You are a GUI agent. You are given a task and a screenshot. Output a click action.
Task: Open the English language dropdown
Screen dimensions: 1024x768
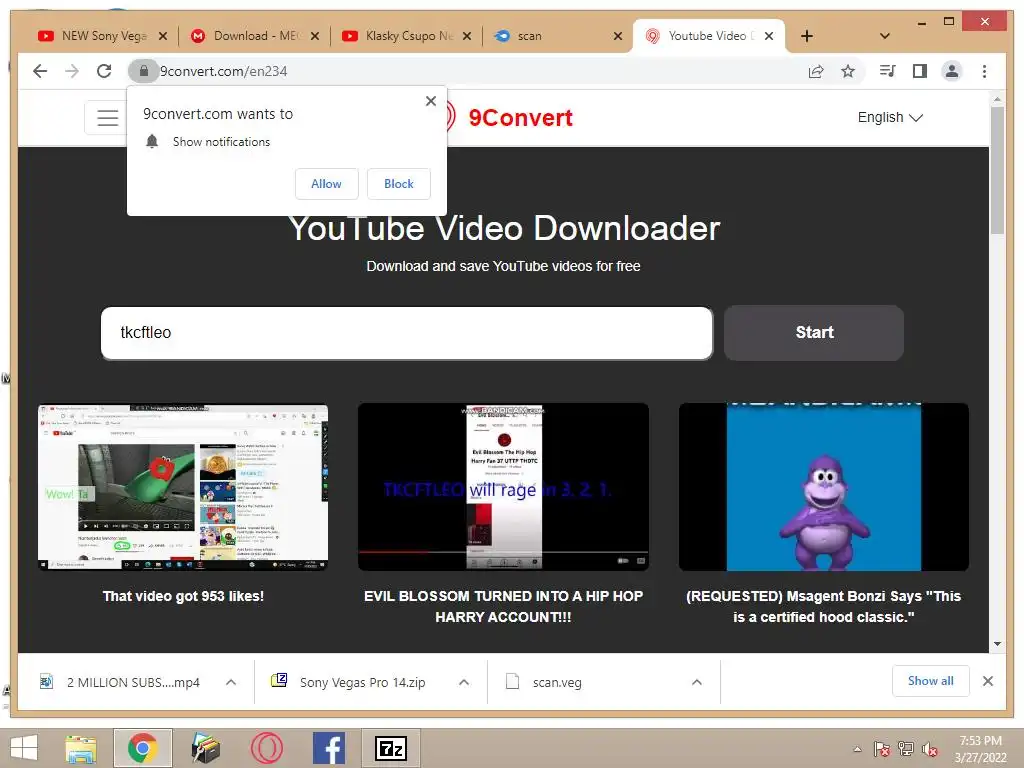point(889,118)
